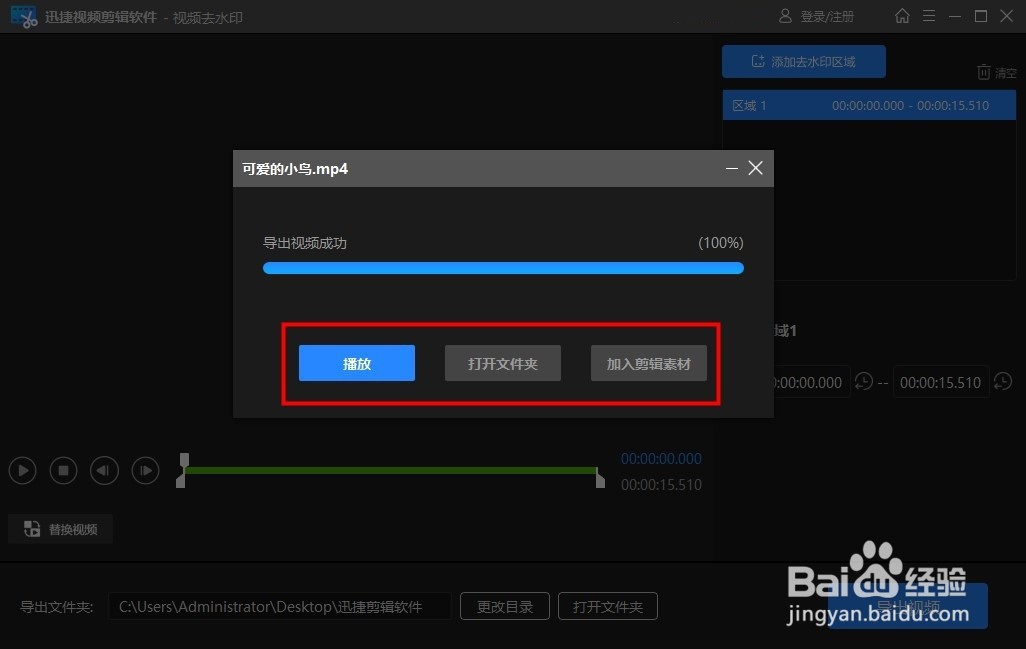Image resolution: width=1026 pixels, height=649 pixels.
Task: Click the blue 播放 button in the dialog
Action: [x=357, y=363]
